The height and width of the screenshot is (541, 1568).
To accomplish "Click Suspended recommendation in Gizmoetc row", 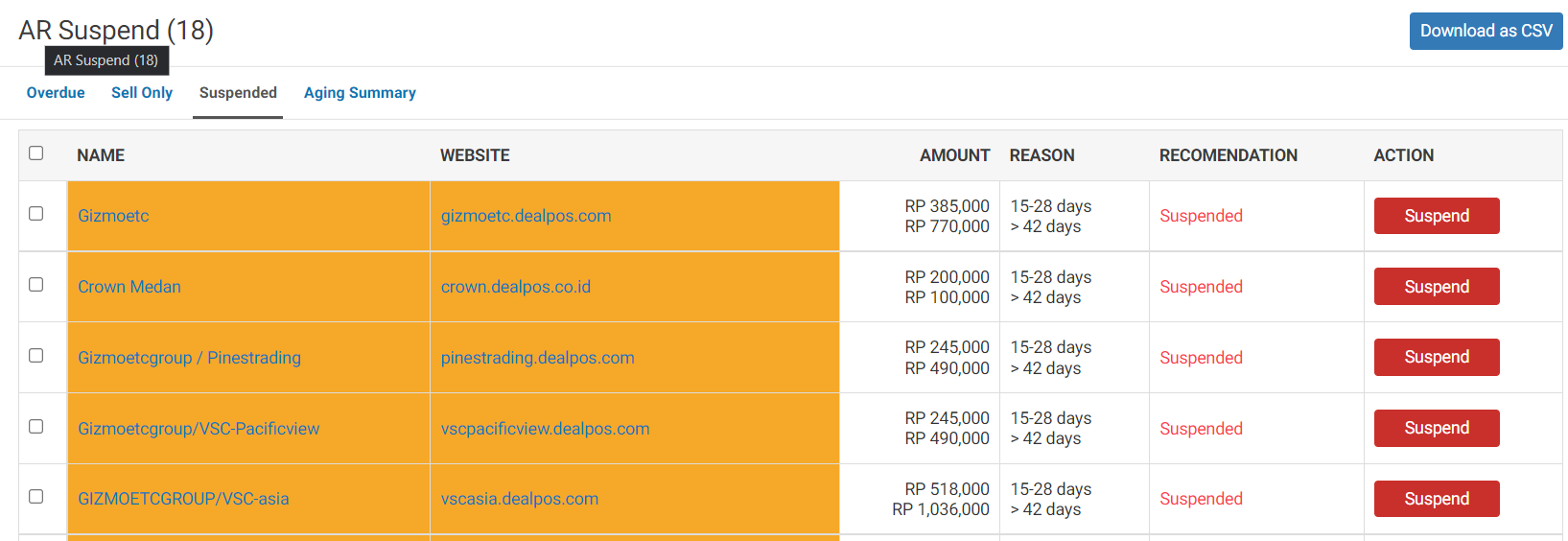I will click(x=1201, y=216).
